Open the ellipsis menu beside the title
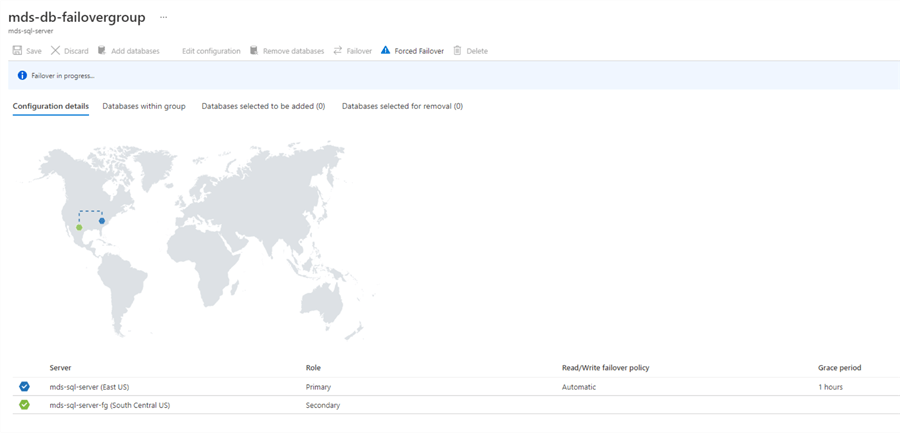The width and height of the screenshot is (900, 433). [x=163, y=18]
